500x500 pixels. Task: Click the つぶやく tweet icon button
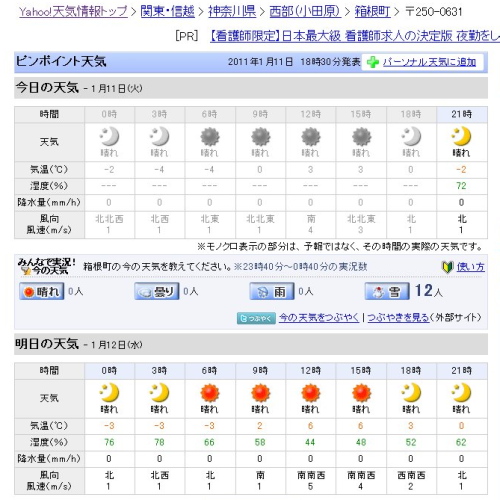pyautogui.click(x=256, y=318)
